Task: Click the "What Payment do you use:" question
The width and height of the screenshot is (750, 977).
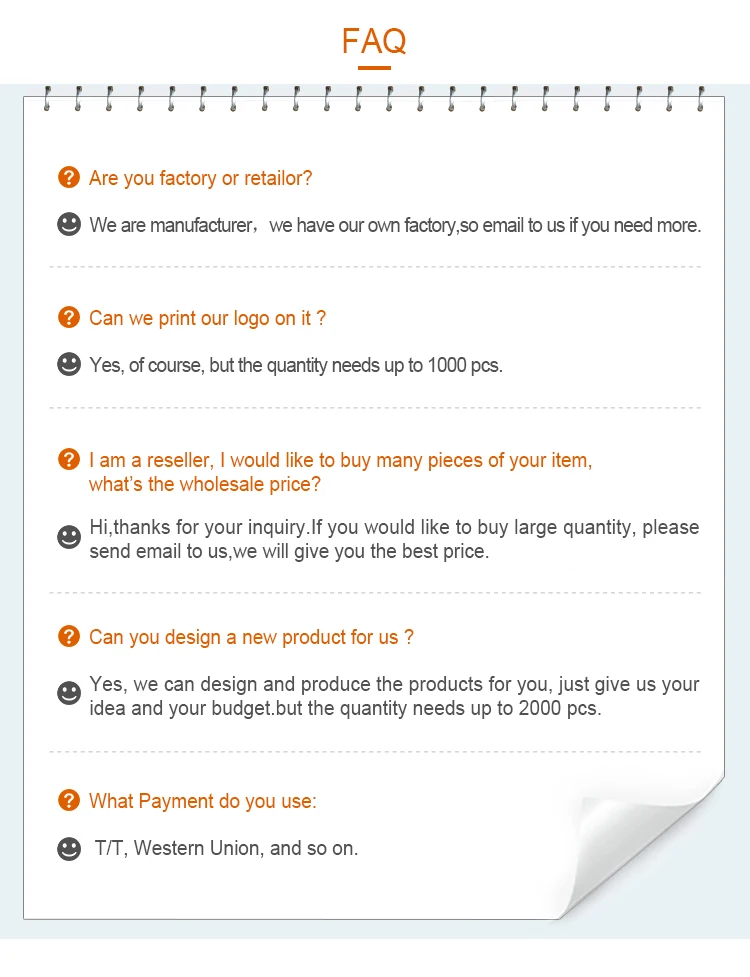Action: (x=202, y=801)
